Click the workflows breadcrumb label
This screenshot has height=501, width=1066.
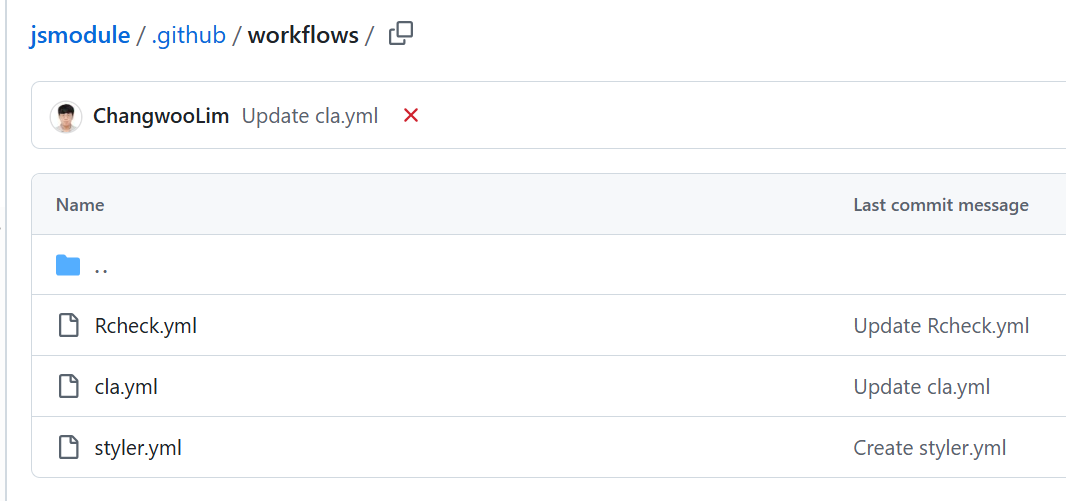pyautogui.click(x=303, y=36)
